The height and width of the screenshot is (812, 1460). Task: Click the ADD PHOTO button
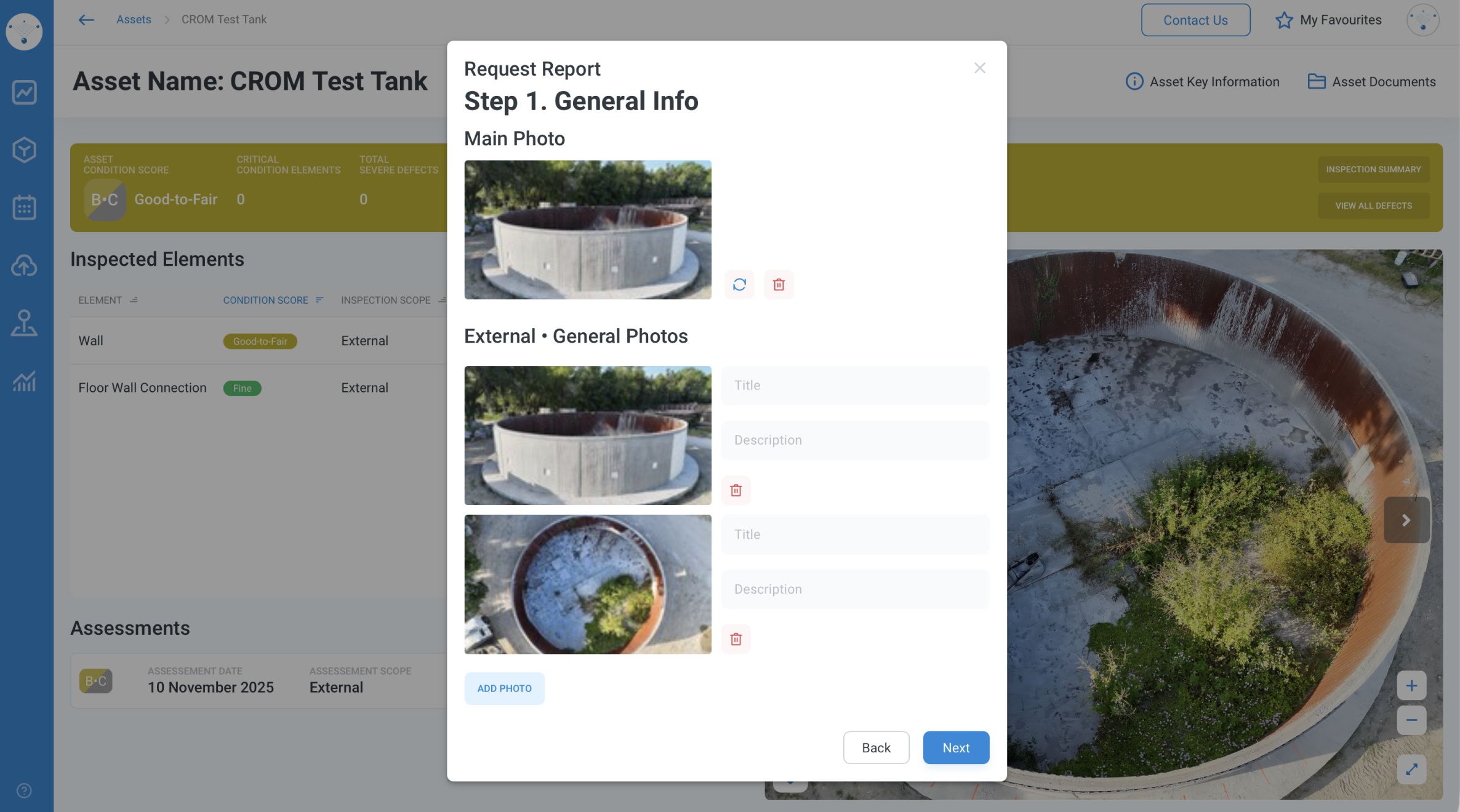[x=504, y=688]
